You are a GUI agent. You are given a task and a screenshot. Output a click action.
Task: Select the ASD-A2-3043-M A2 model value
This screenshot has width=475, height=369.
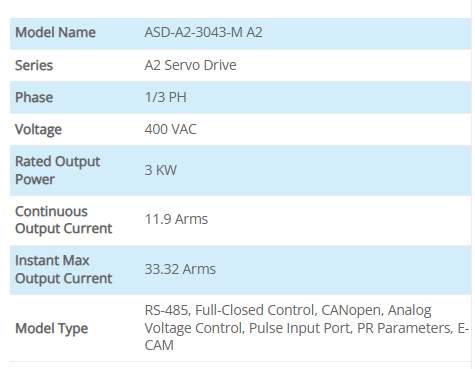pyautogui.click(x=203, y=33)
